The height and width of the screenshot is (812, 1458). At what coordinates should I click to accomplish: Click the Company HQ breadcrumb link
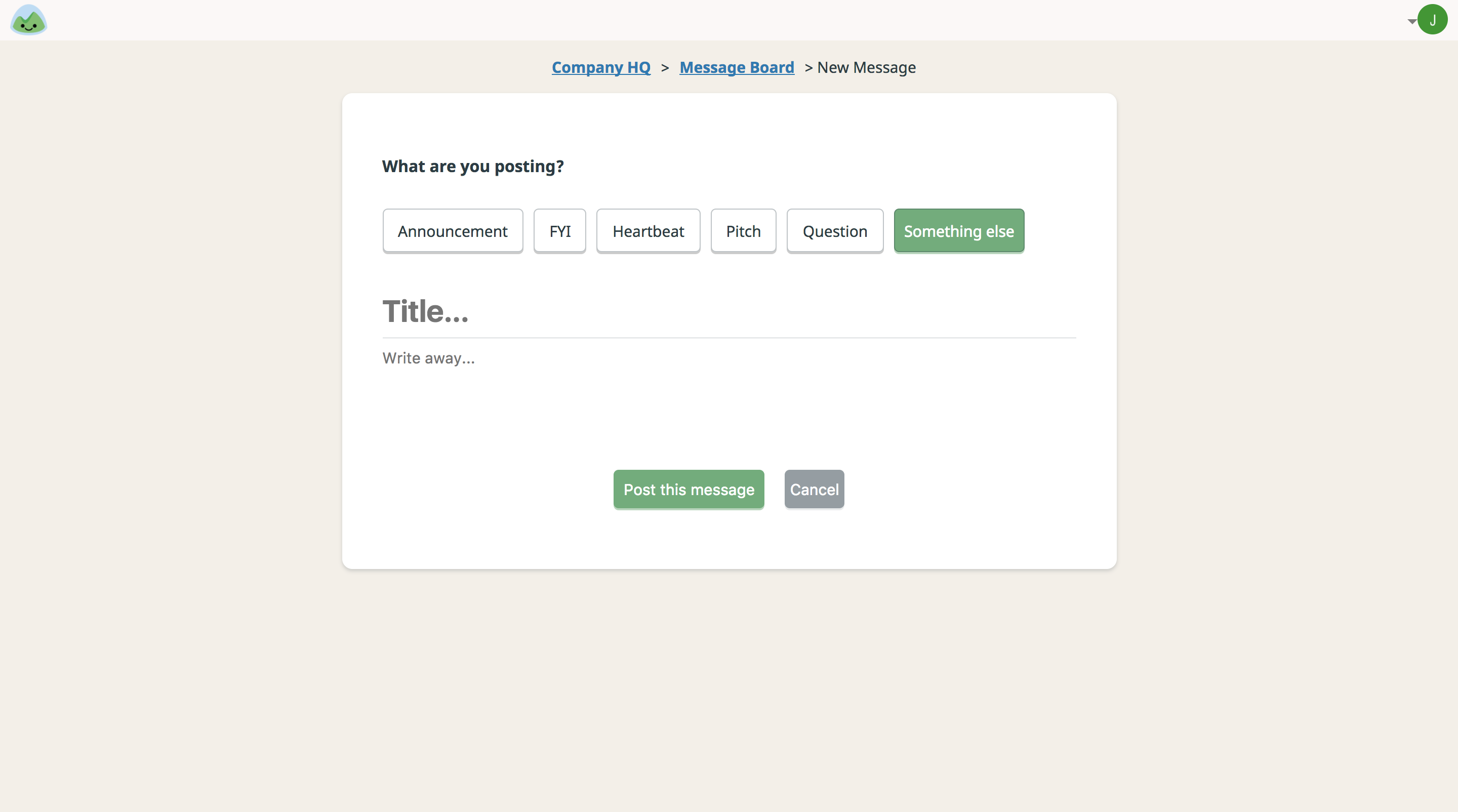coord(601,67)
